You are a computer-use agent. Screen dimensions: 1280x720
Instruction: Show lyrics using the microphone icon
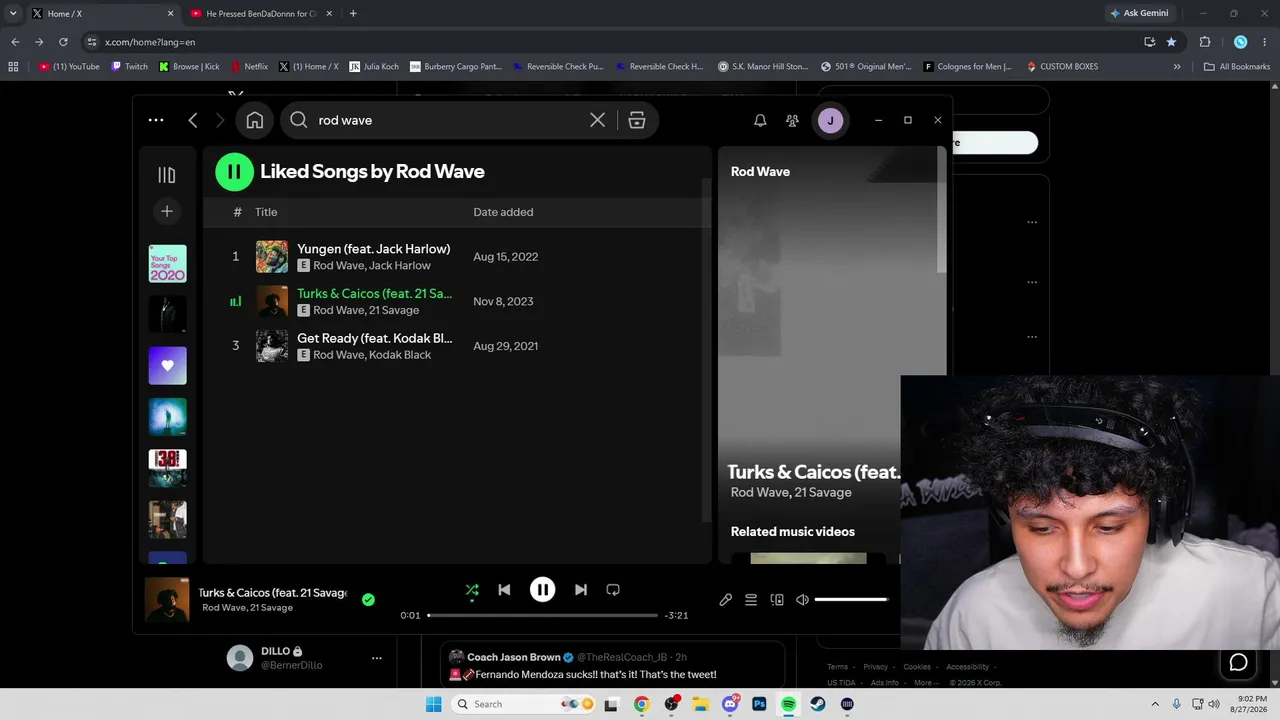click(x=726, y=600)
